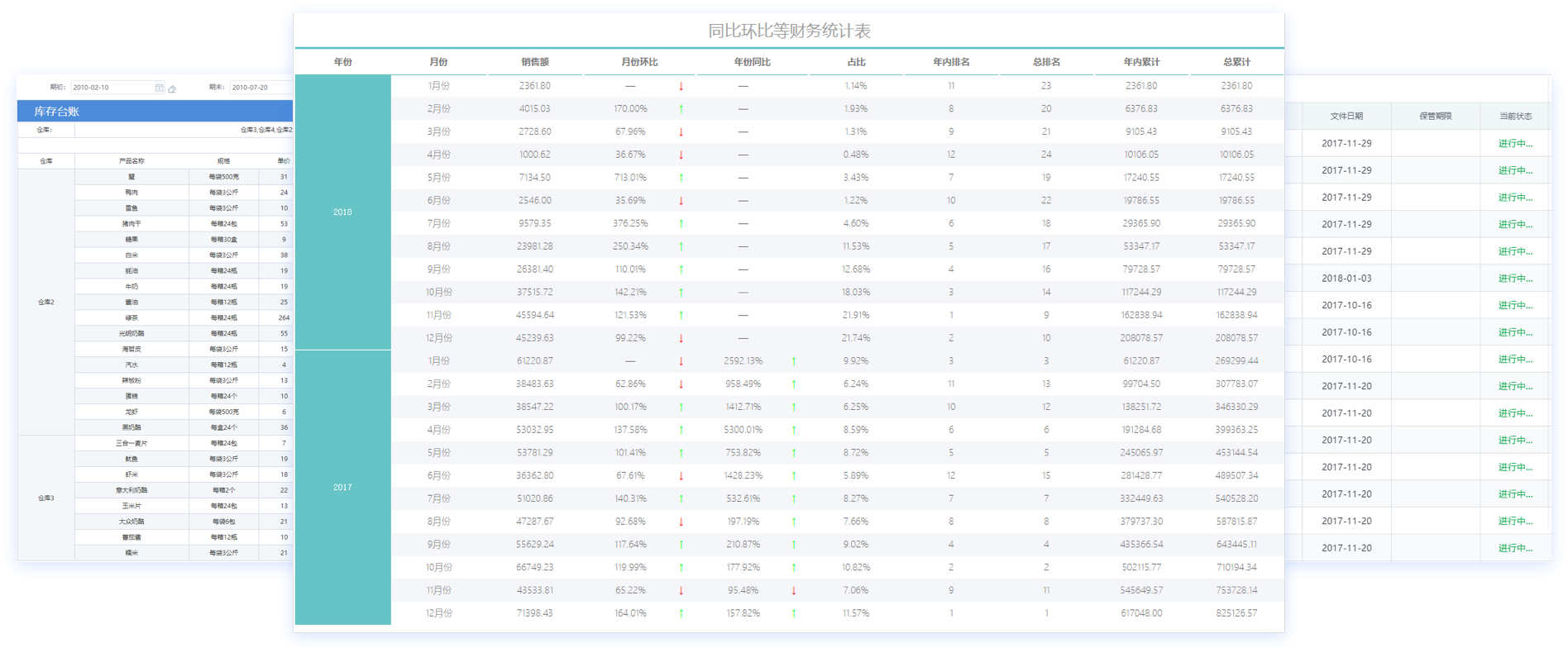Open the 仓库 selection showing 仓库3,仓库4,仓库2
The image size is (1568, 653).
(x=184, y=130)
